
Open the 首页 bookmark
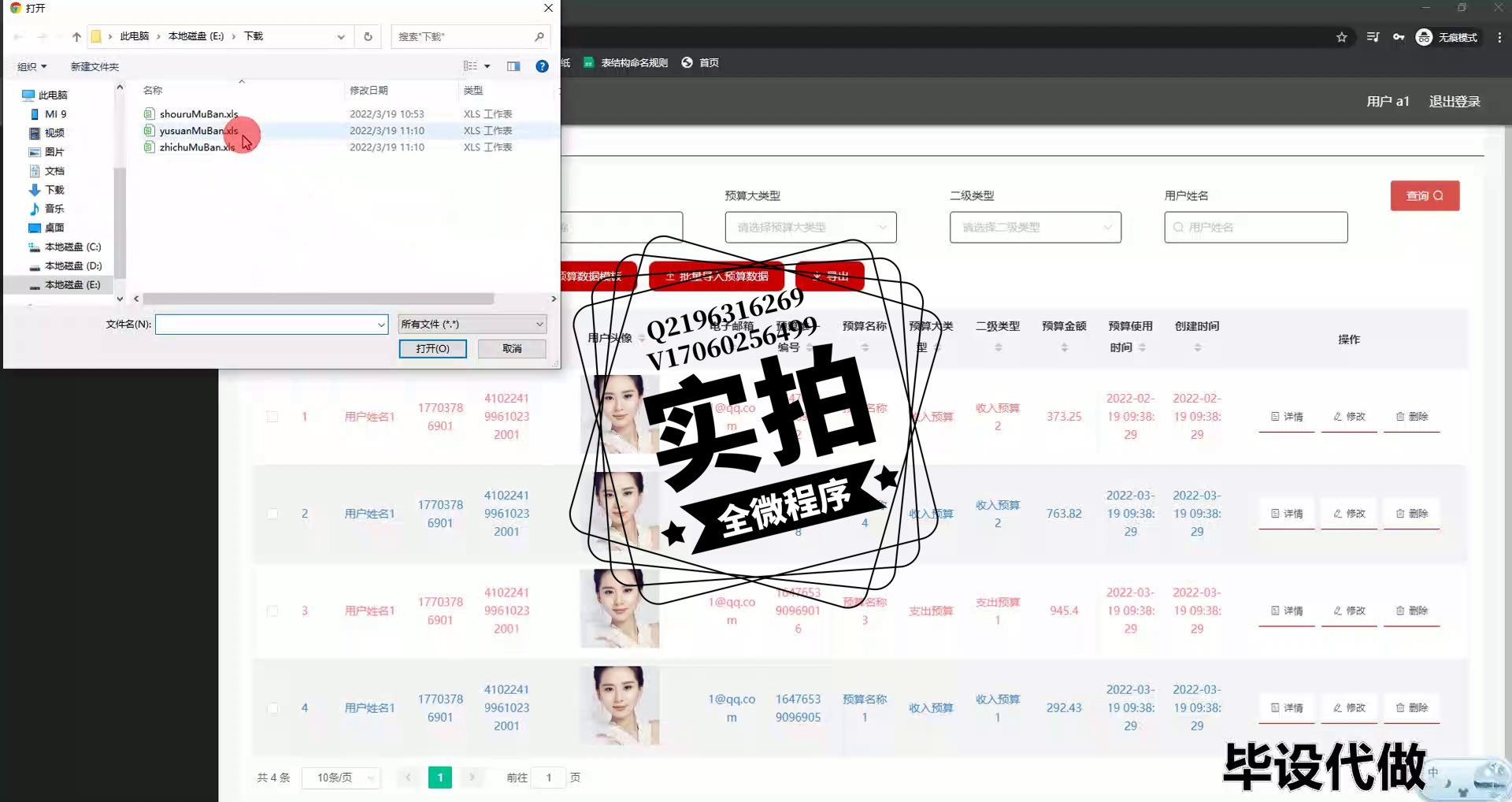[x=700, y=63]
